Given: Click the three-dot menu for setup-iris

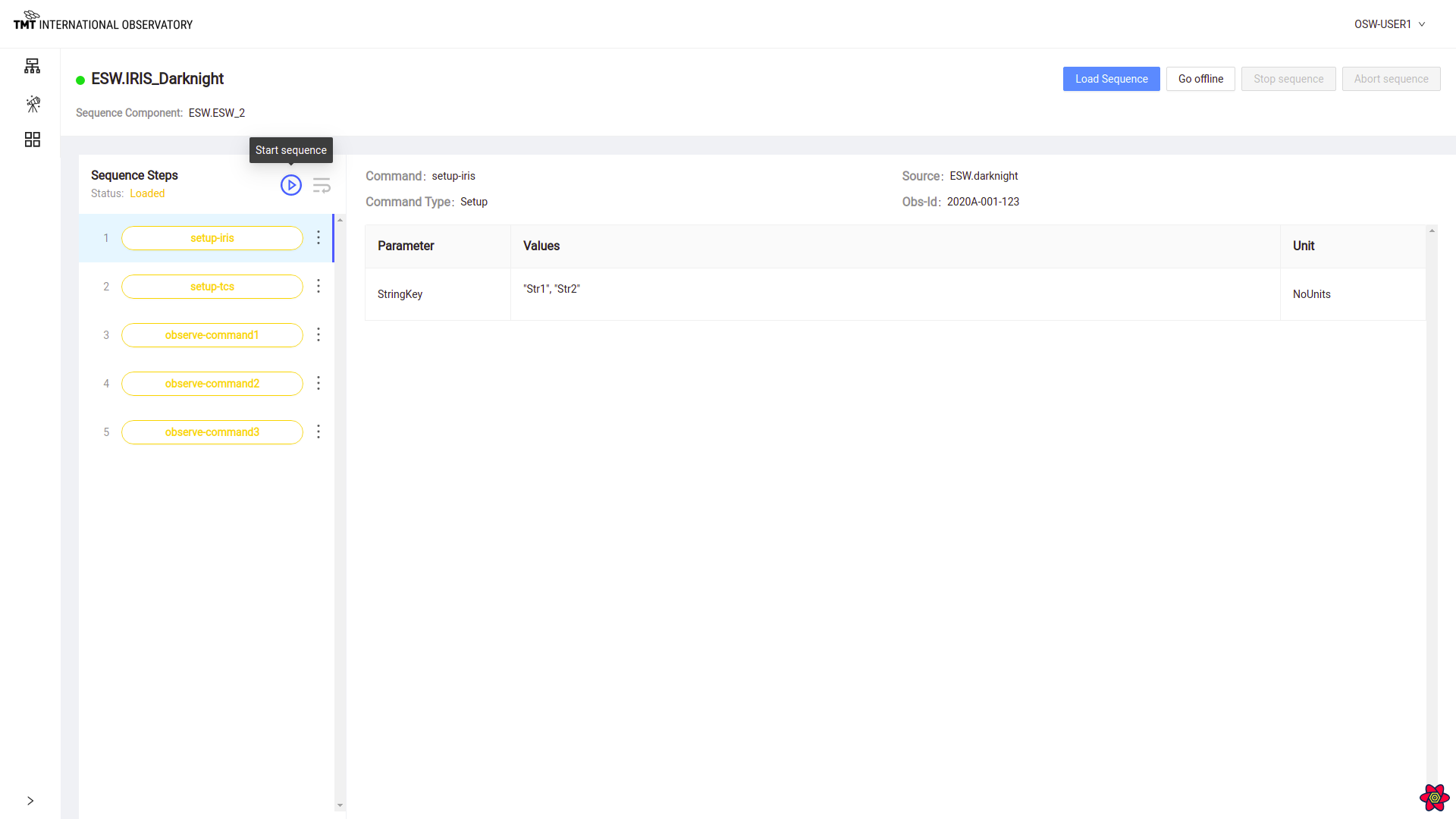Looking at the screenshot, I should pyautogui.click(x=319, y=237).
